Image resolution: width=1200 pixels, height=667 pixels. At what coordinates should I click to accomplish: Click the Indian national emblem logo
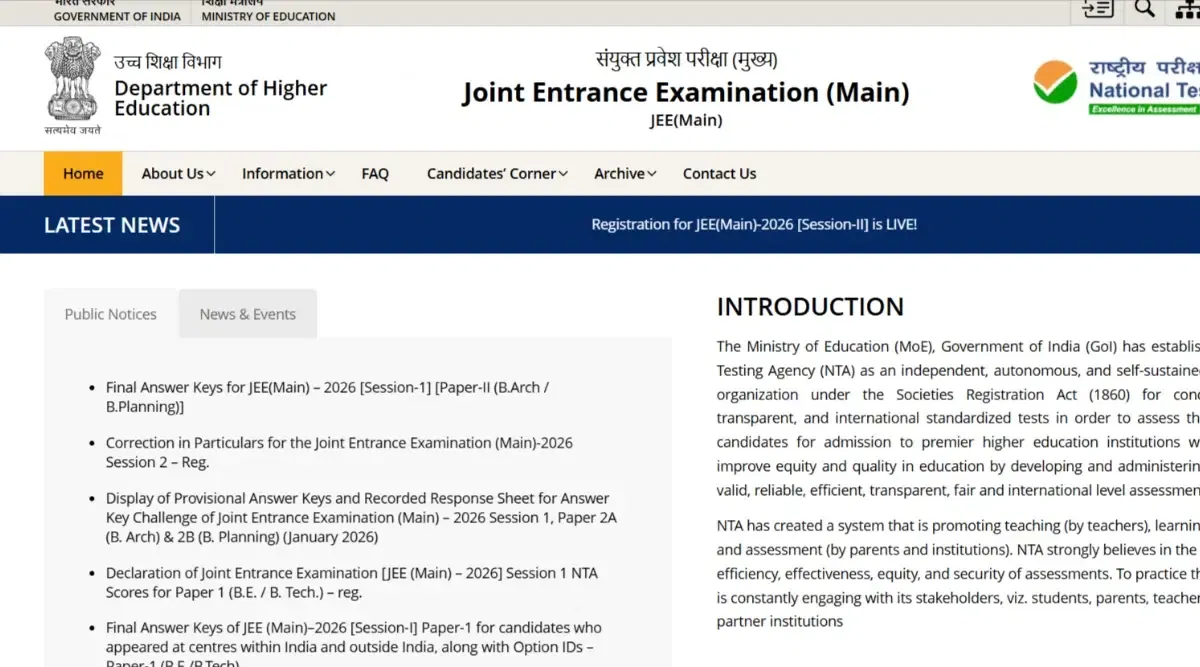[72, 85]
